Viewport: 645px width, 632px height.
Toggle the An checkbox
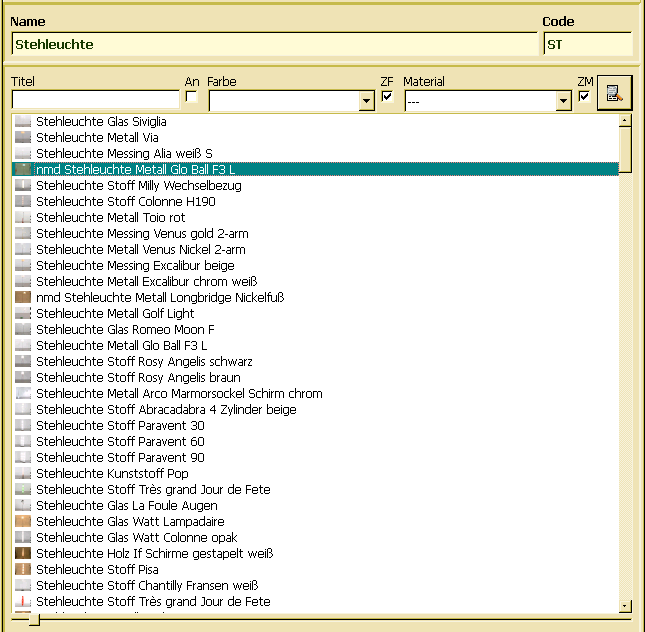pyautogui.click(x=192, y=97)
